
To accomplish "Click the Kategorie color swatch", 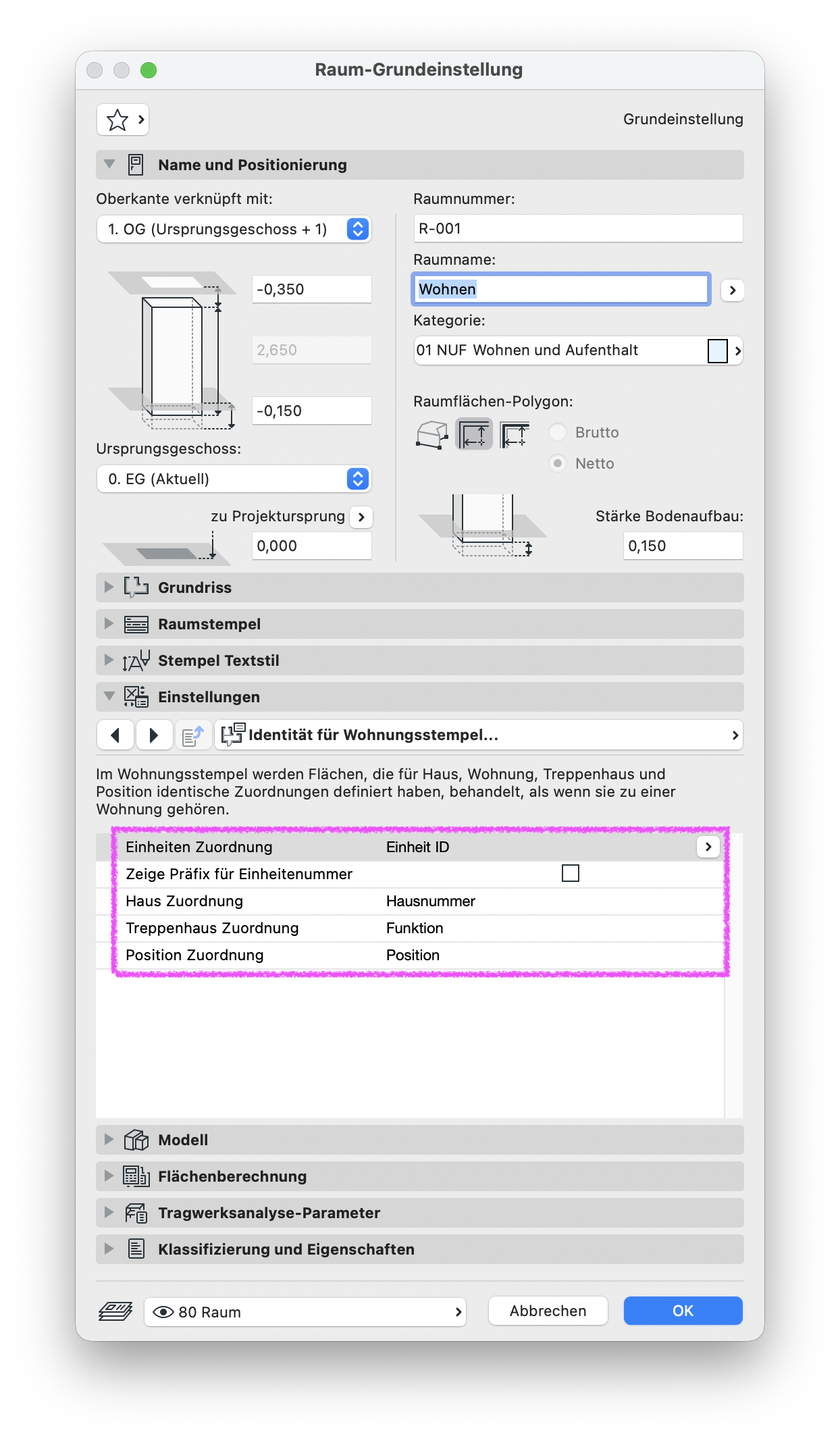I will click(x=717, y=351).
